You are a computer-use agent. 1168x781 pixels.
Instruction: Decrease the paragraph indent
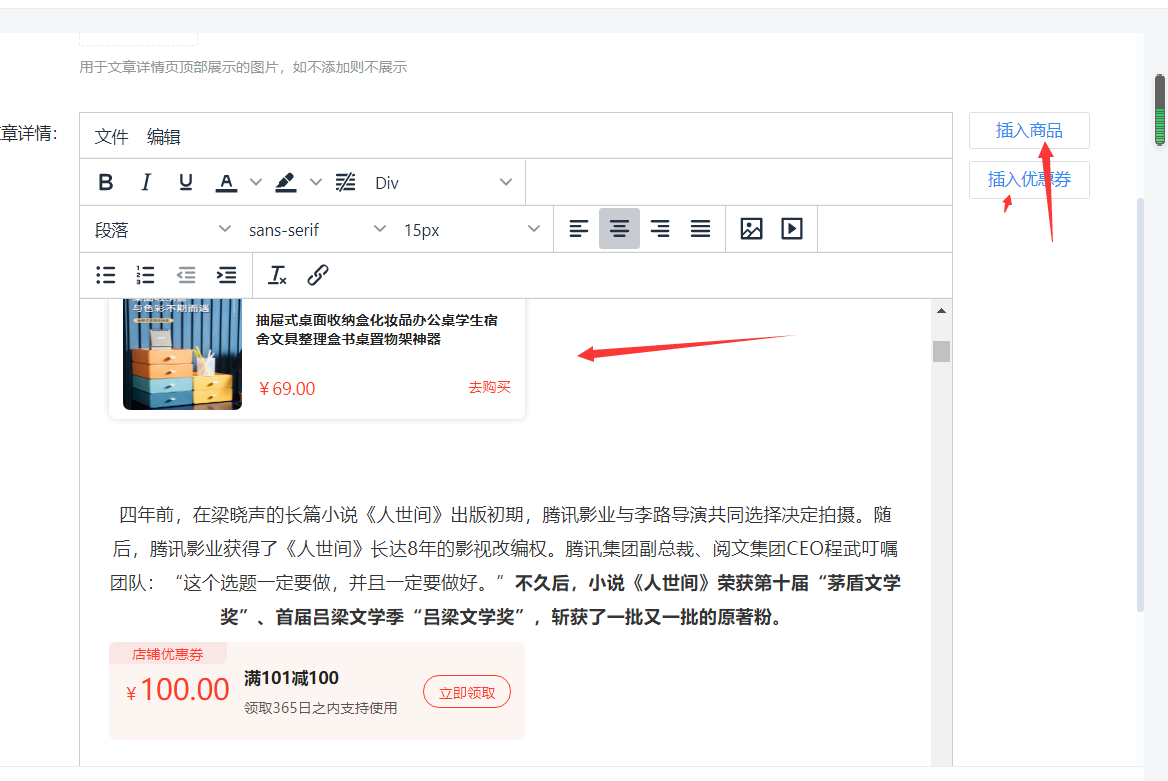[x=186, y=275]
